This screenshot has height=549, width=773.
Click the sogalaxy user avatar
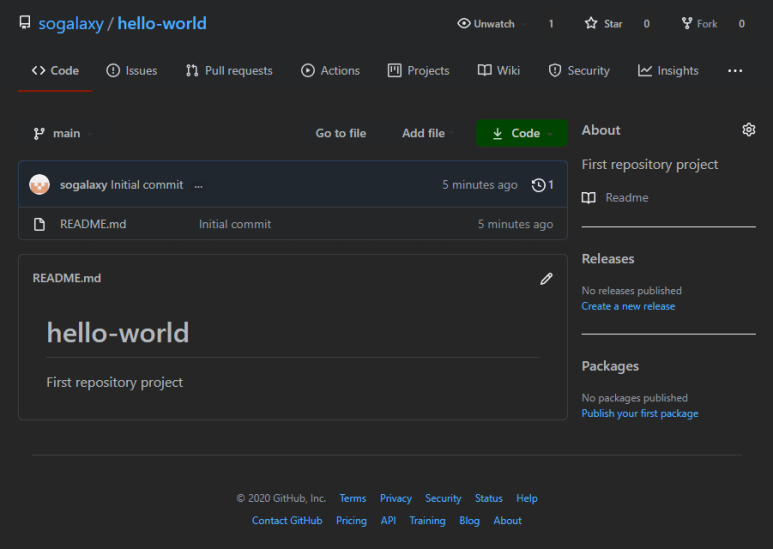tap(39, 185)
